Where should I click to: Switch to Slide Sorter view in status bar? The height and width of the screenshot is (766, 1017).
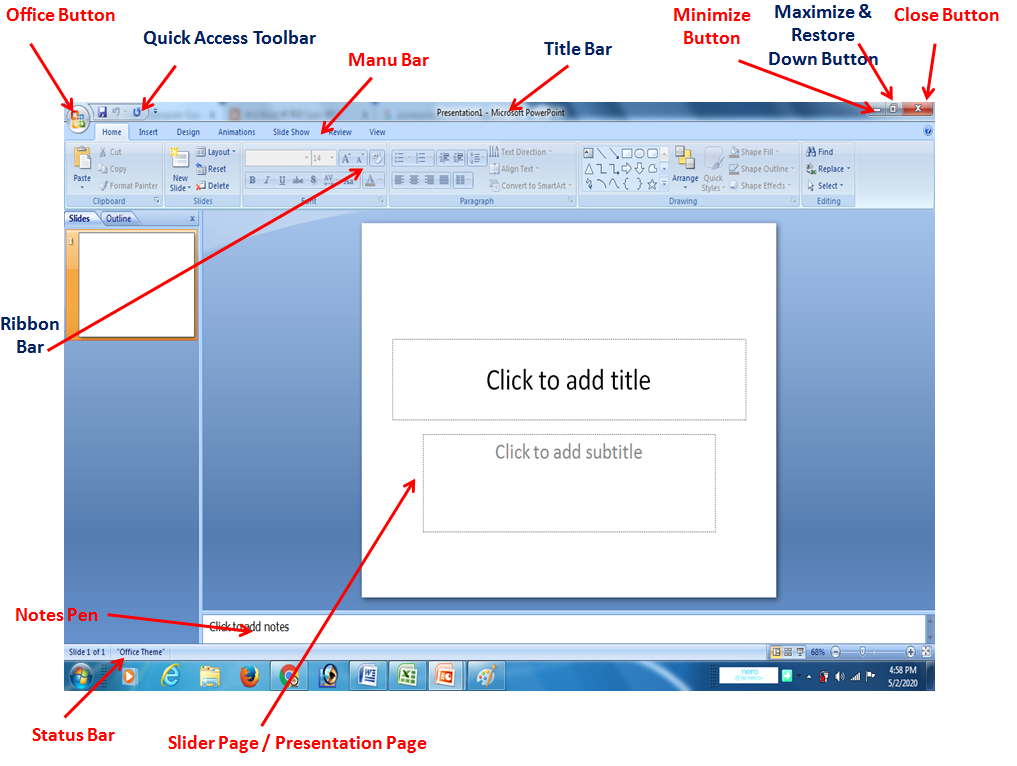click(788, 652)
